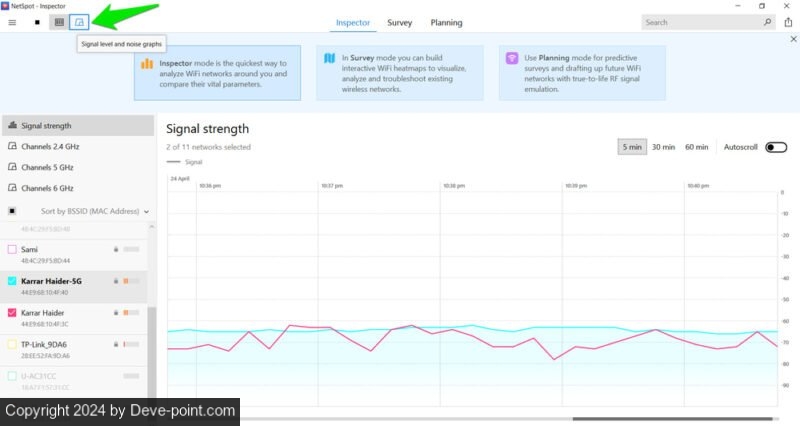The width and height of the screenshot is (800, 426).
Task: Switch to networks table view icon
Action: click(59, 21)
